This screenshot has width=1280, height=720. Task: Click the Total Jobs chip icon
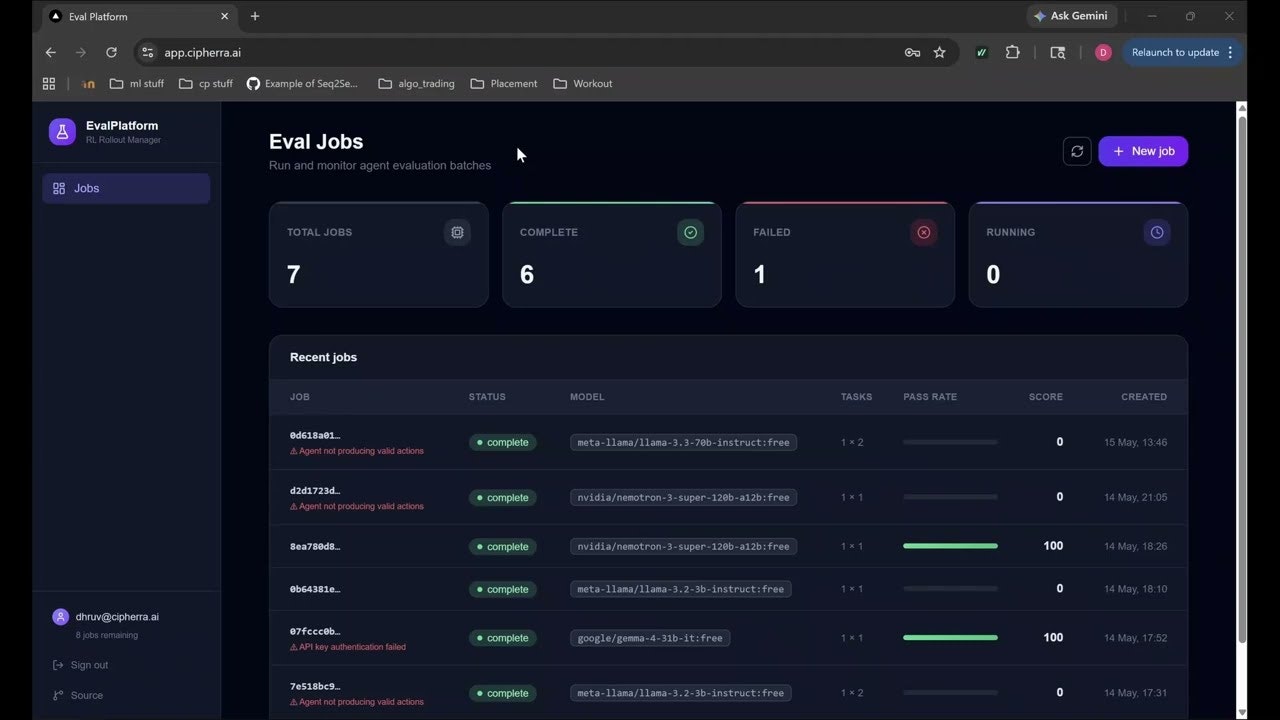click(457, 232)
